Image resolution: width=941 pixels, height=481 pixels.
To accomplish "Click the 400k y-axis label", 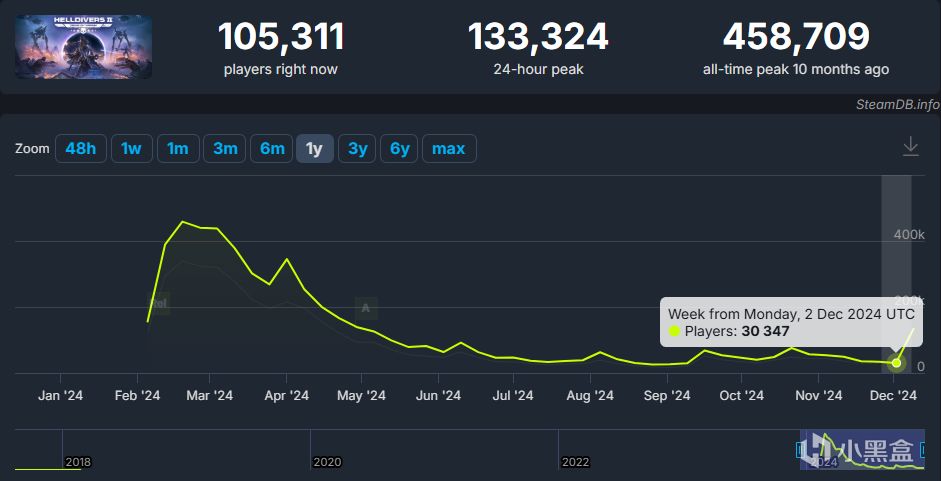I will tap(909, 235).
